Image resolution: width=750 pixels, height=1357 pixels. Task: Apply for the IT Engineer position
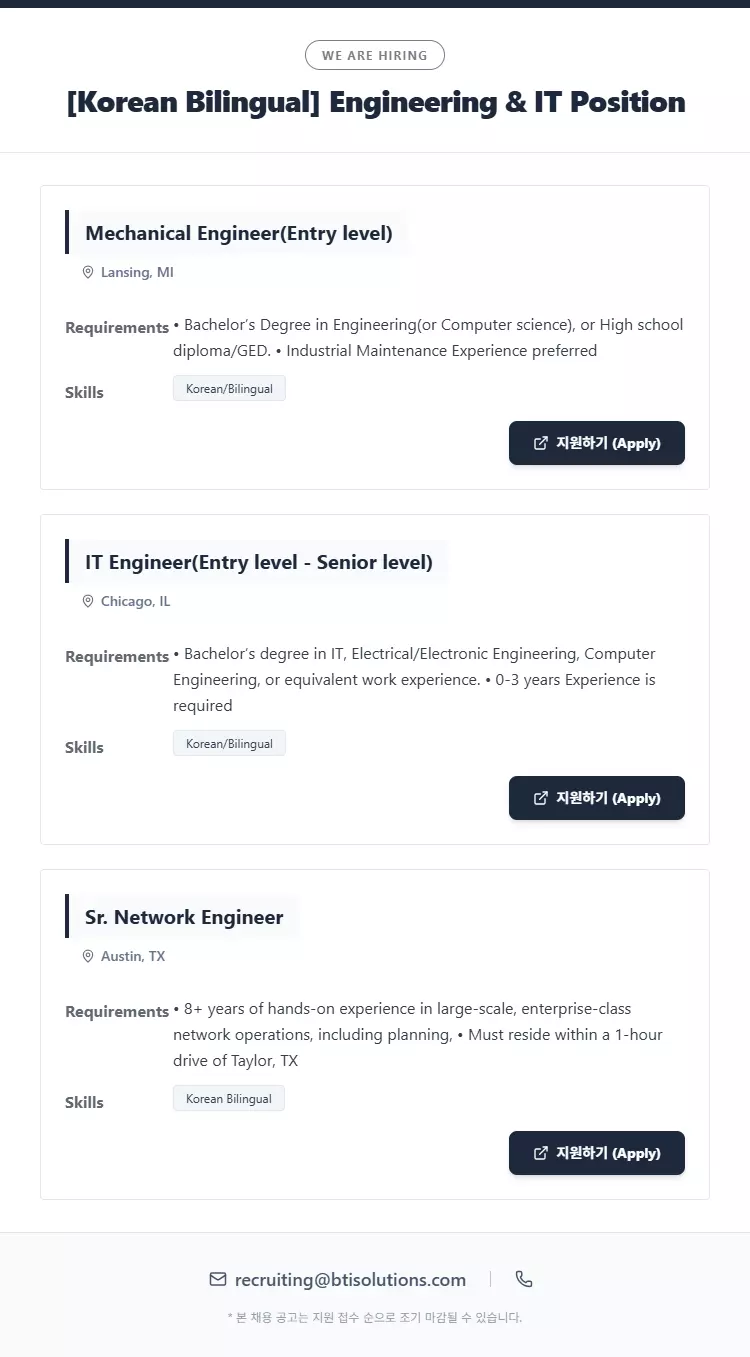click(597, 798)
